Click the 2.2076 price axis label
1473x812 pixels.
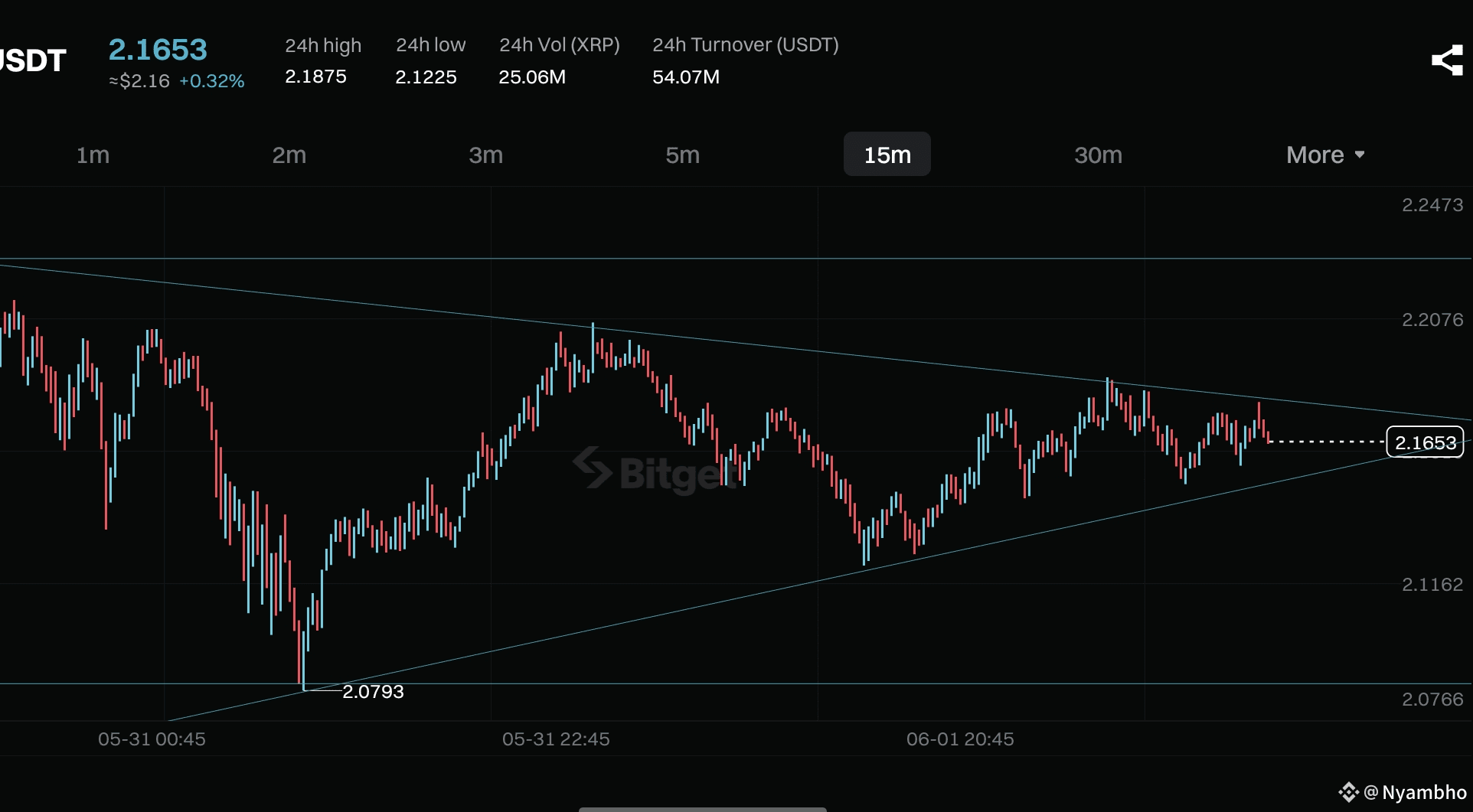tap(1432, 320)
